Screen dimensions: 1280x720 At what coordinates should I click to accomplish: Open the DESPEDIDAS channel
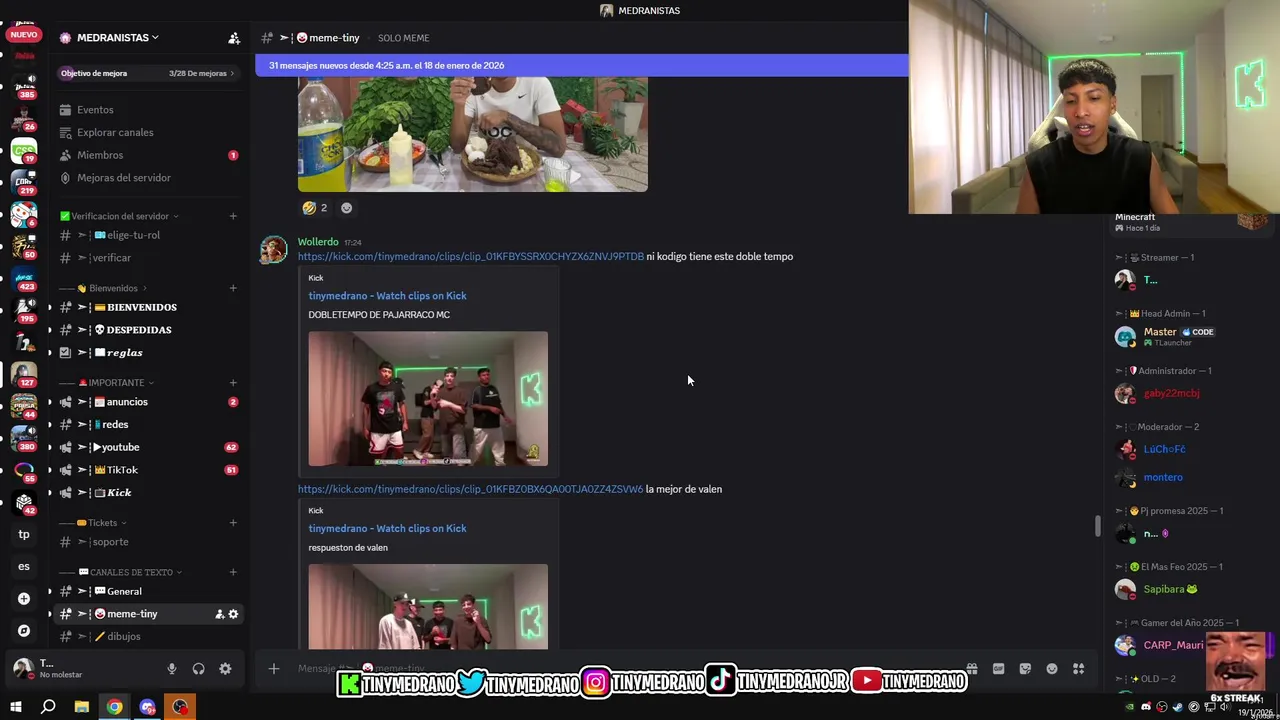tap(148, 330)
